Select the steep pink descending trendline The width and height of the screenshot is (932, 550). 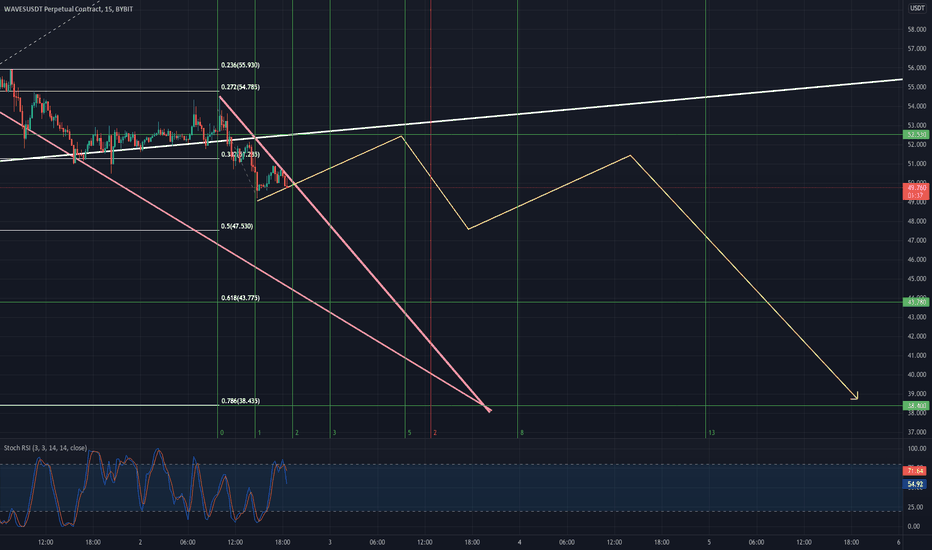point(355,253)
